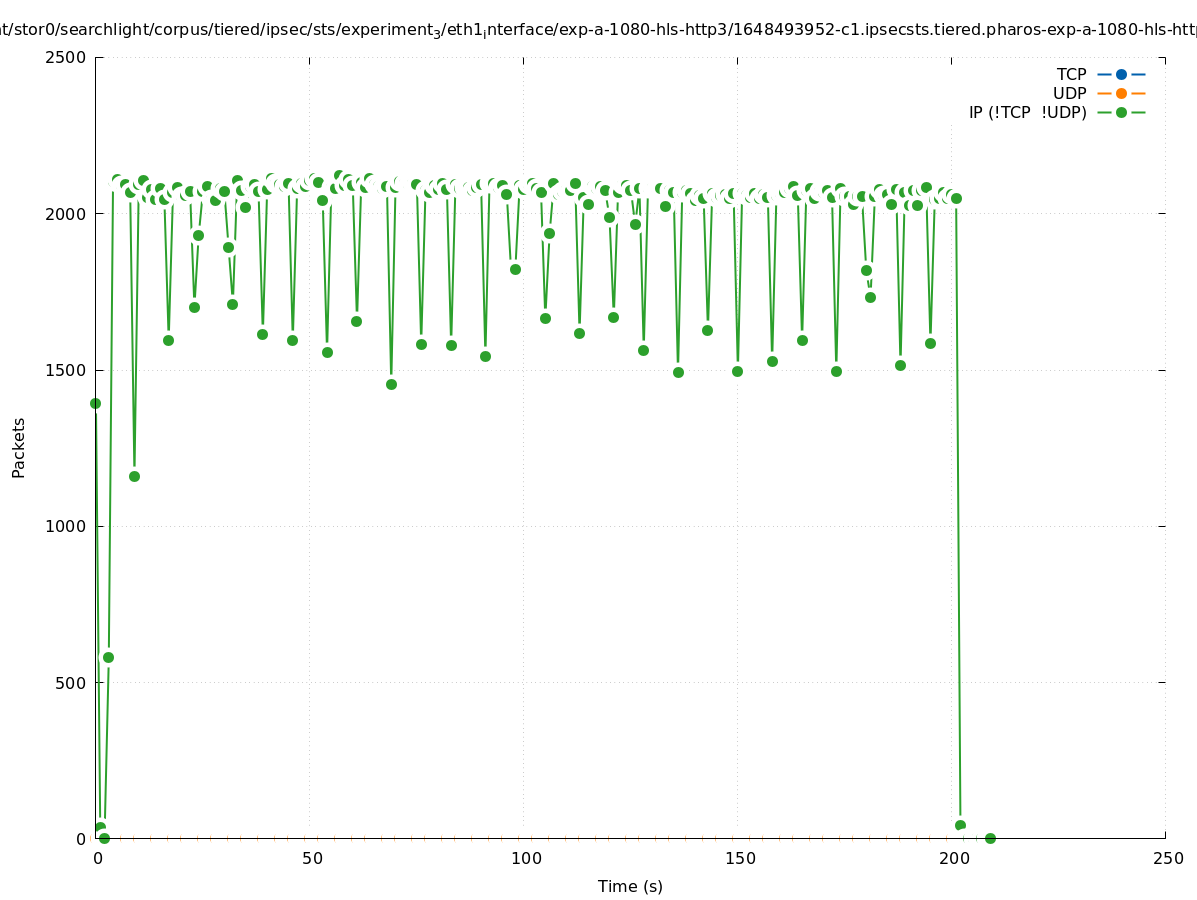Click the 1500 y-axis tick label
The width and height of the screenshot is (1197, 900).
coord(67,370)
